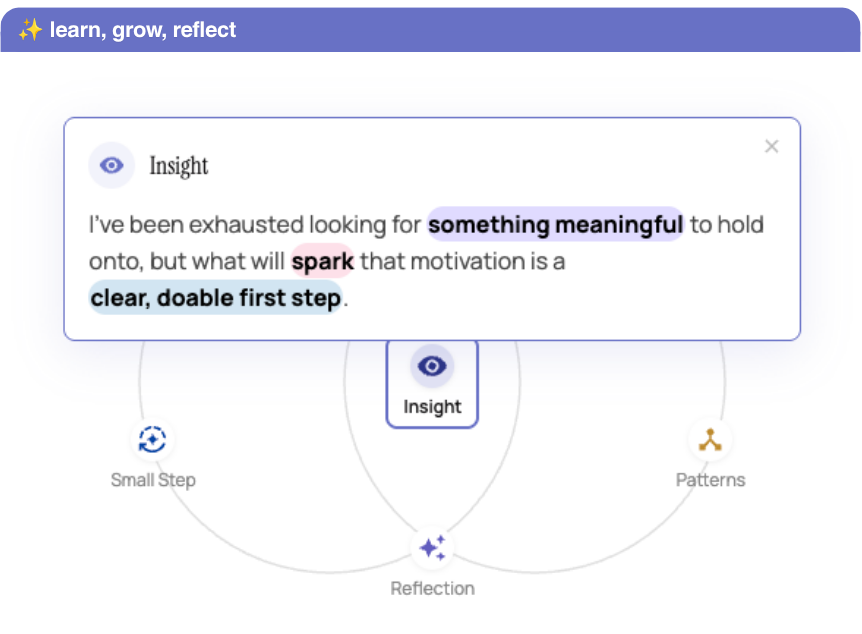Screen dimensions: 862x634
Task: Click the Reflection label text
Action: tap(433, 588)
